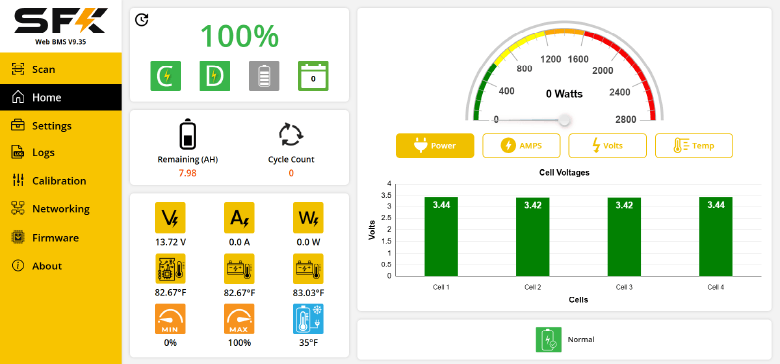Switch gauge to AMPS
The height and width of the screenshot is (364, 780).
521,146
